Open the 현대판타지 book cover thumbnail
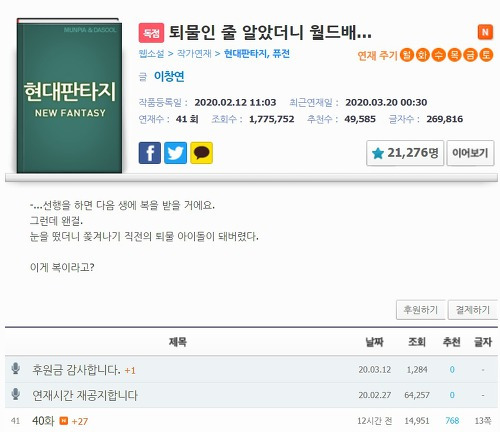Image resolution: width=500 pixels, height=432 pixels. 69,96
